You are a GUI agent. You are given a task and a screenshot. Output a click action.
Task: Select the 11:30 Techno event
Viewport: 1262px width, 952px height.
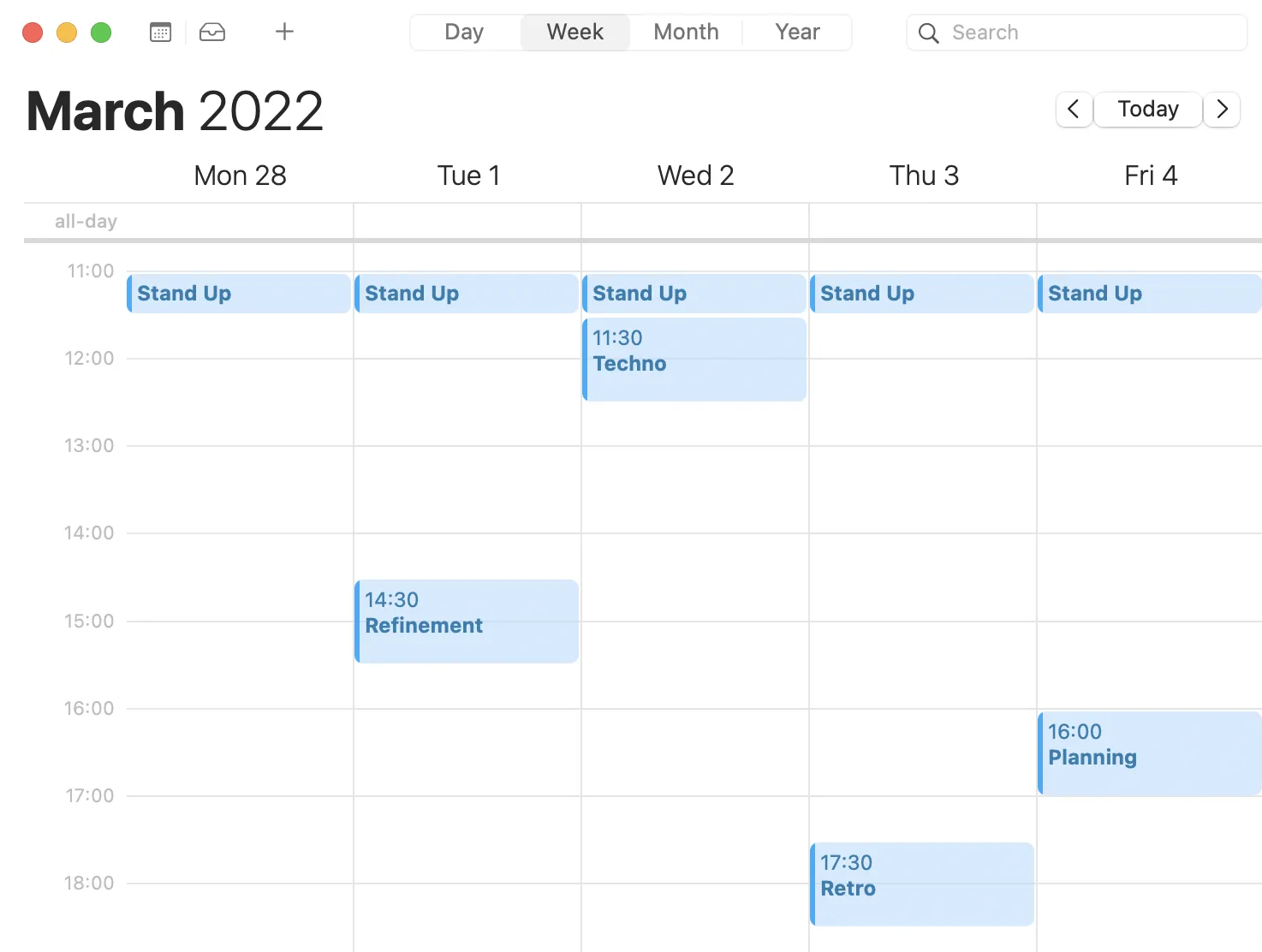[x=694, y=360]
